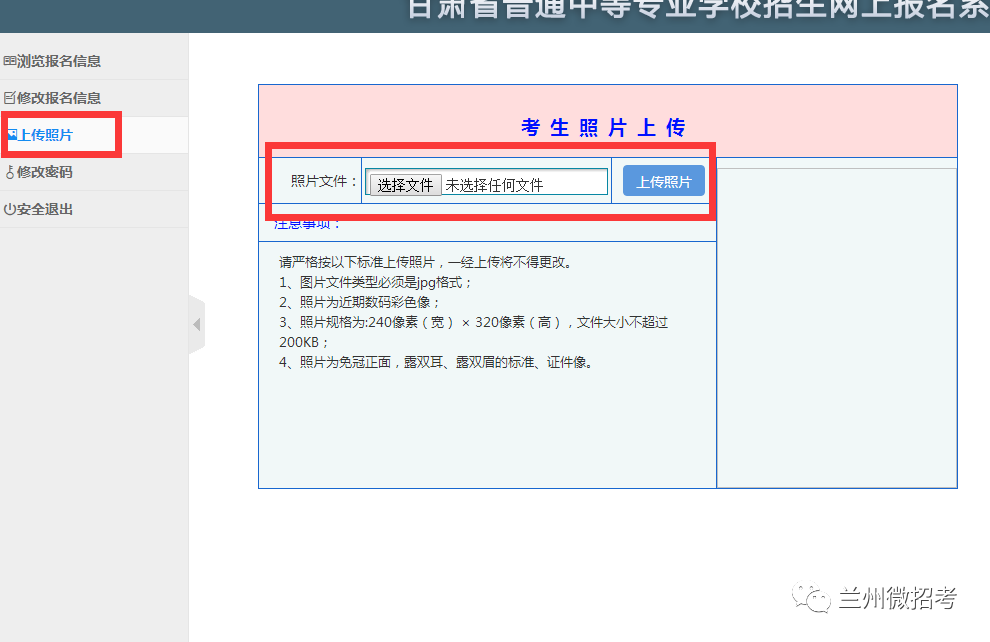
Task: Click the blue 上传照片 button
Action: coord(663,182)
